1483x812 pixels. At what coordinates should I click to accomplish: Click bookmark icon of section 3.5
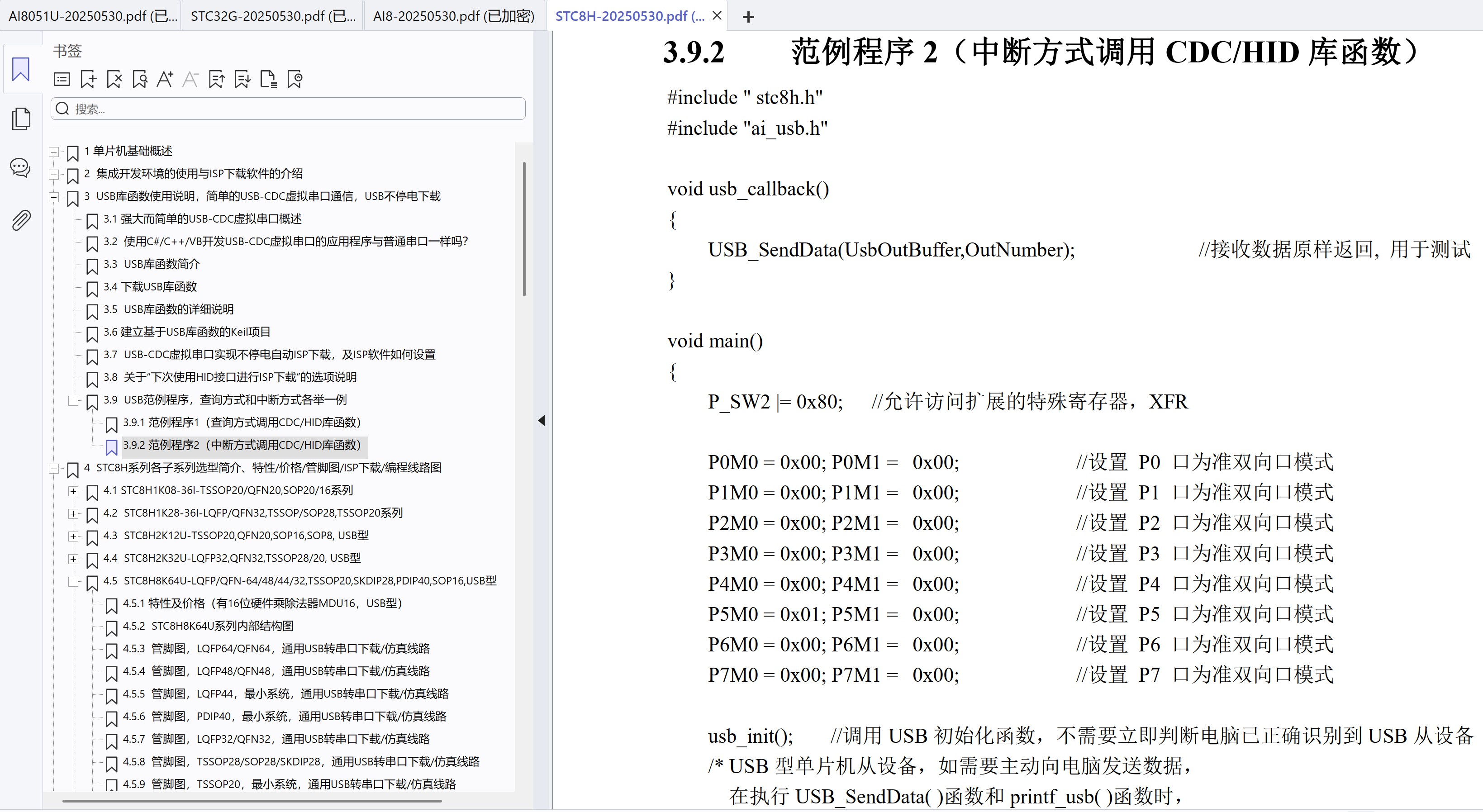click(91, 311)
